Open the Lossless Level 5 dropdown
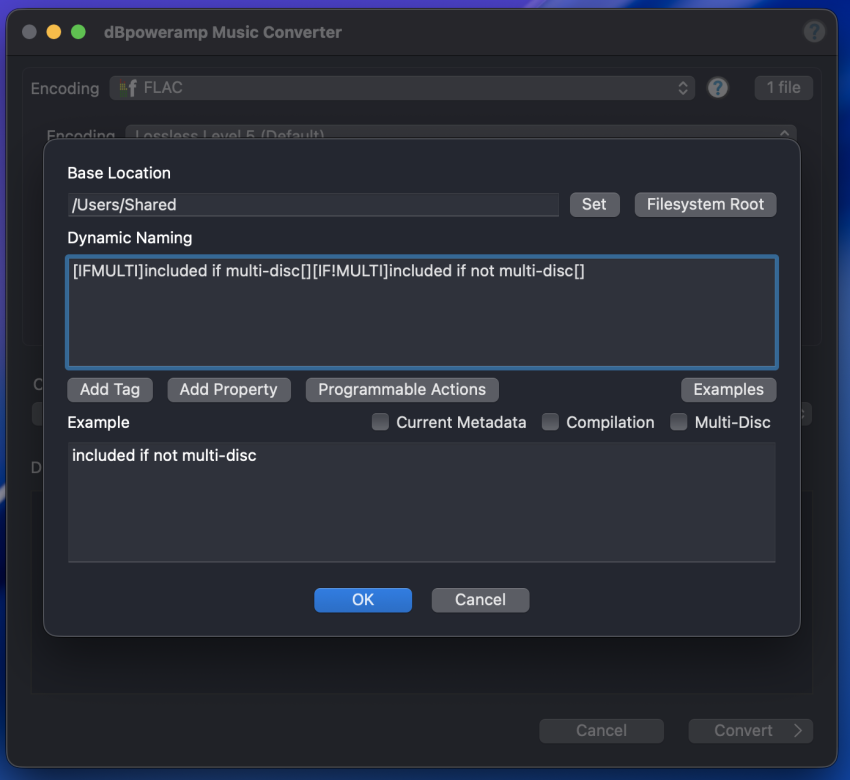Viewport: 850px width, 780px height. [x=461, y=133]
